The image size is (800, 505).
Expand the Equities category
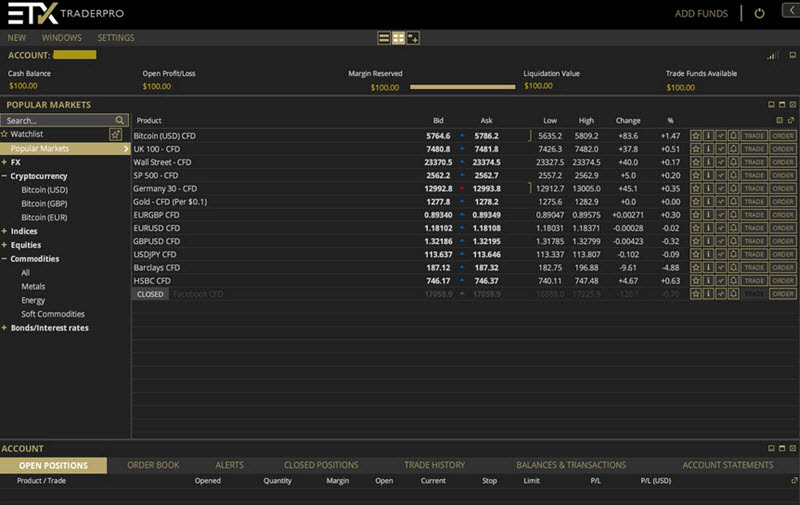4,245
